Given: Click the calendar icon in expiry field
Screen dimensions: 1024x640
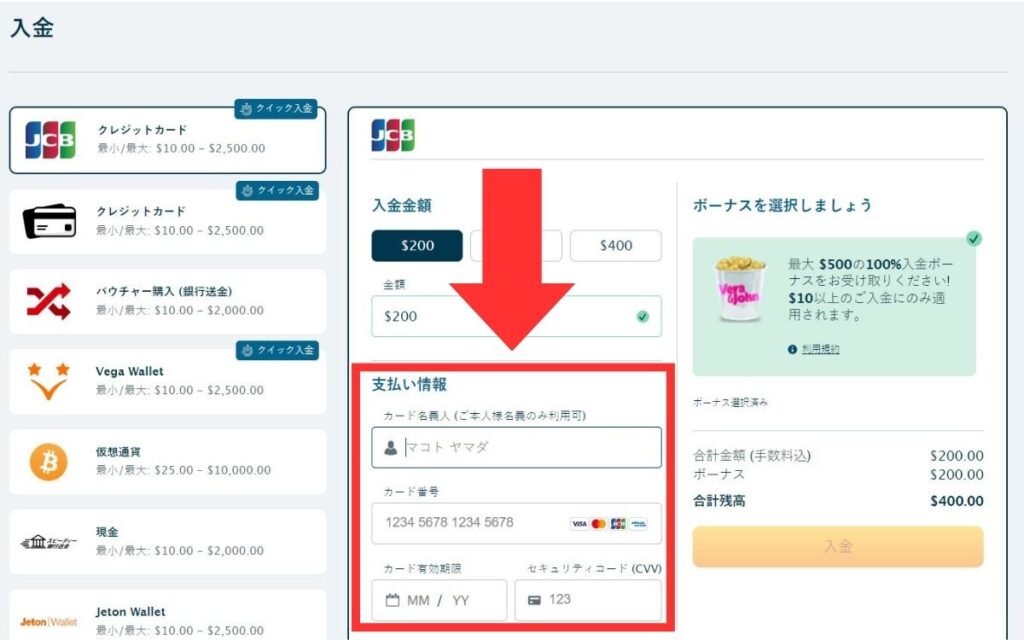Looking at the screenshot, I should (392, 600).
